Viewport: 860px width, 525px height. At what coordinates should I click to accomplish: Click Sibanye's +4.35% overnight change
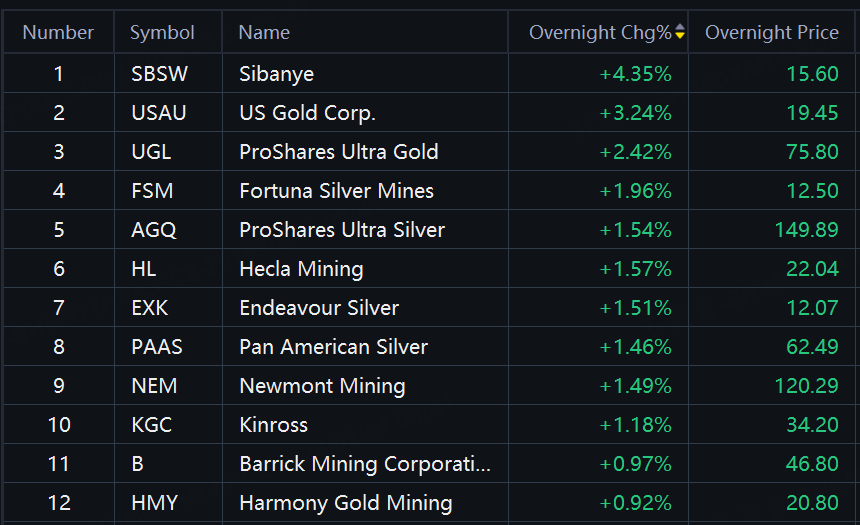click(635, 73)
